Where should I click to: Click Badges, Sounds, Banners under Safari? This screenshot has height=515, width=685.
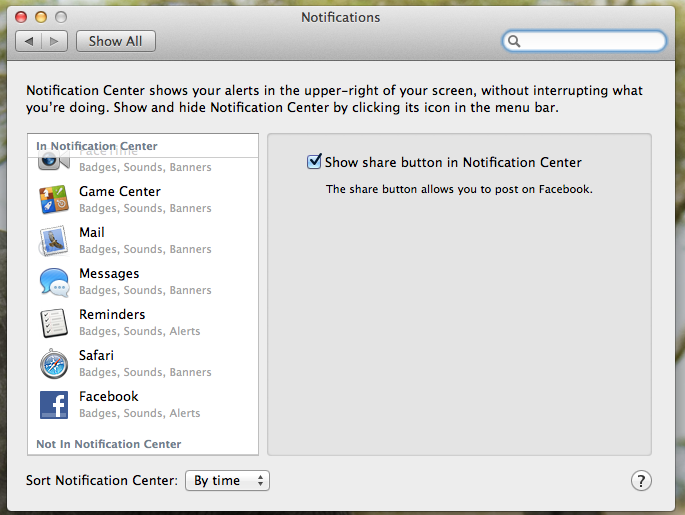(x=145, y=372)
